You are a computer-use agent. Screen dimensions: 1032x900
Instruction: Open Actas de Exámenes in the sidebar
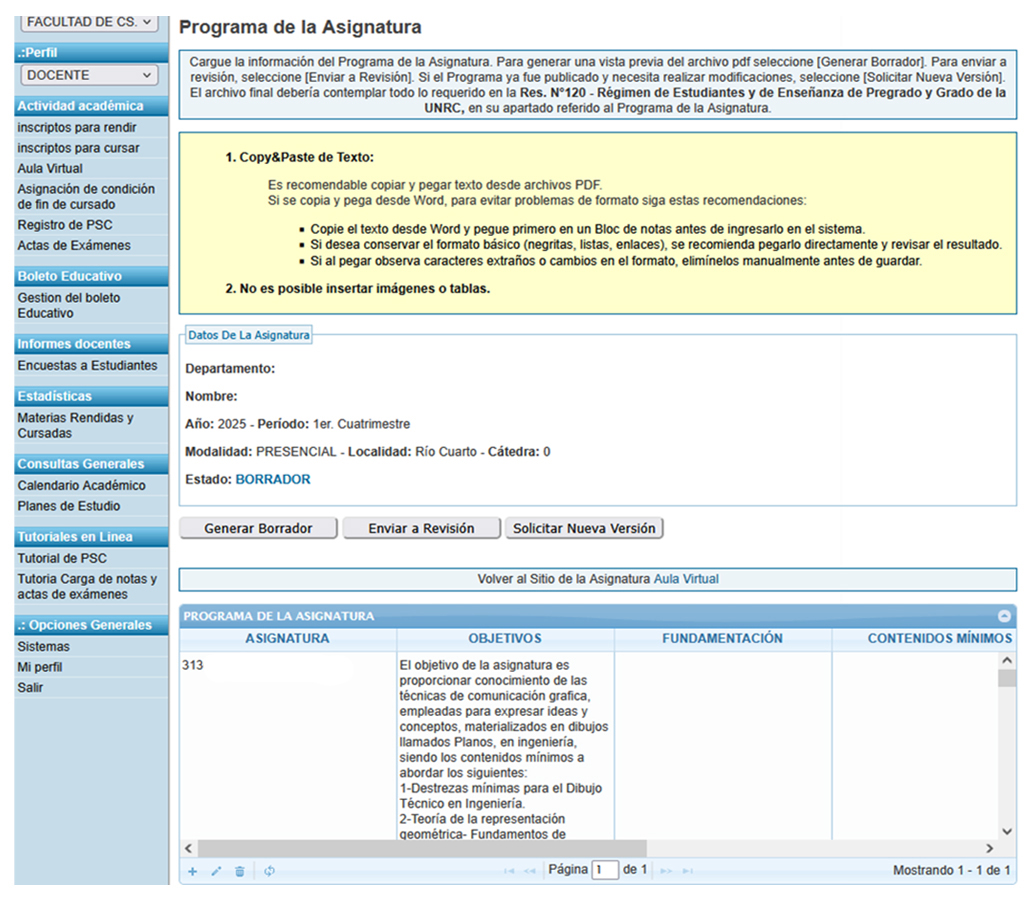click(x=74, y=245)
